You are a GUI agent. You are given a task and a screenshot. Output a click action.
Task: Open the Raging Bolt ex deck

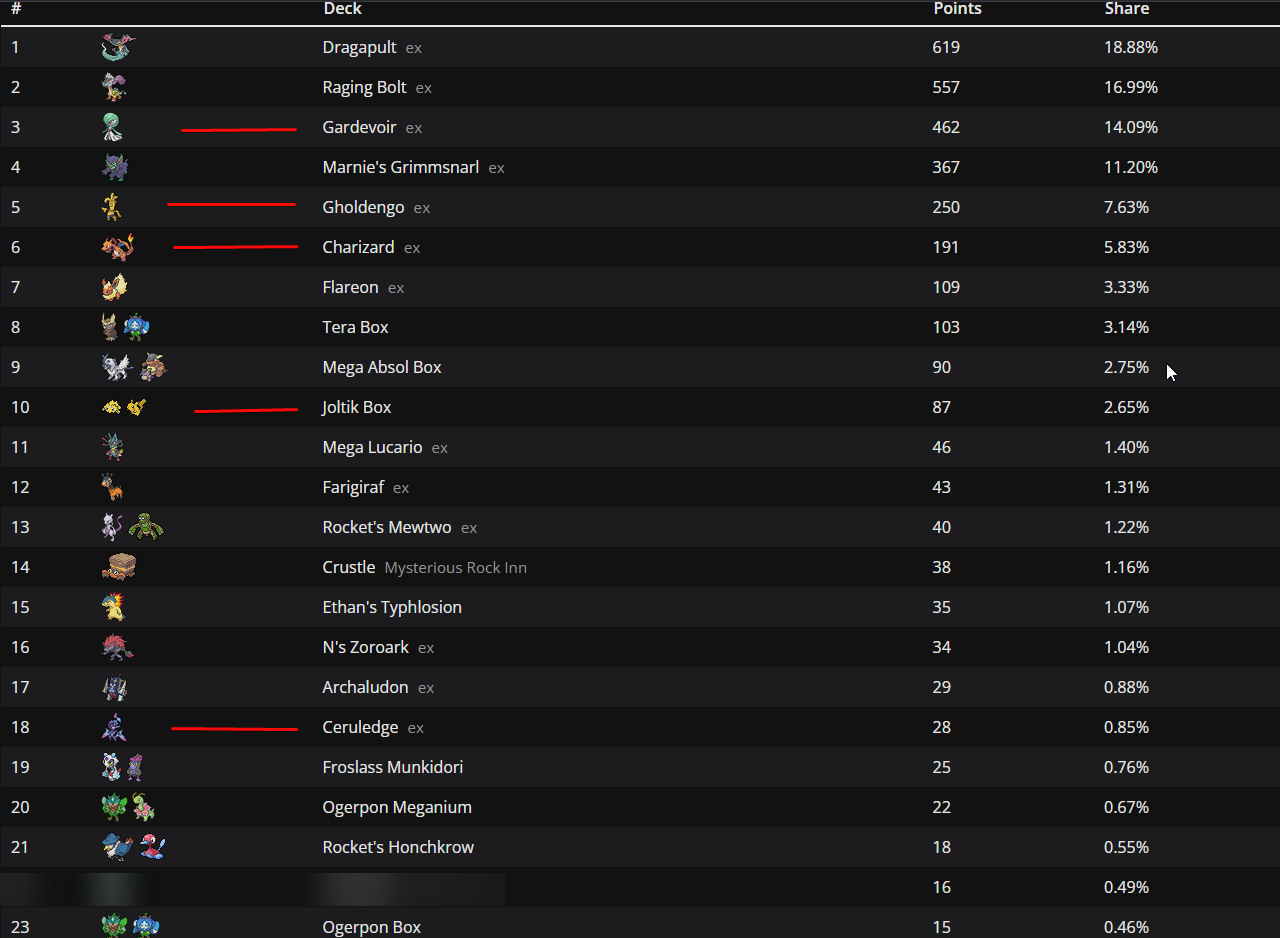click(377, 87)
